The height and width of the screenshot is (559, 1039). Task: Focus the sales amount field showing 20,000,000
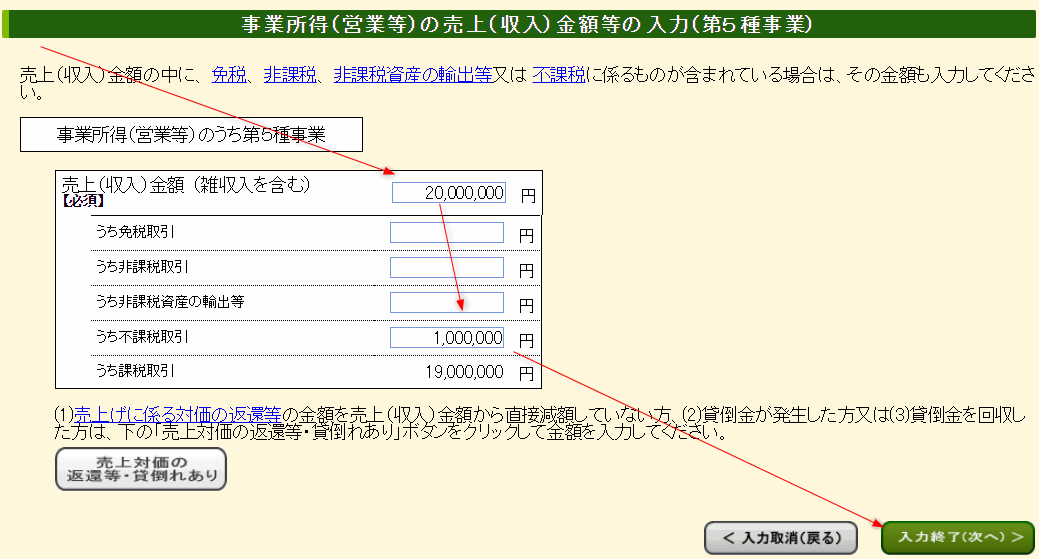pyautogui.click(x=449, y=193)
